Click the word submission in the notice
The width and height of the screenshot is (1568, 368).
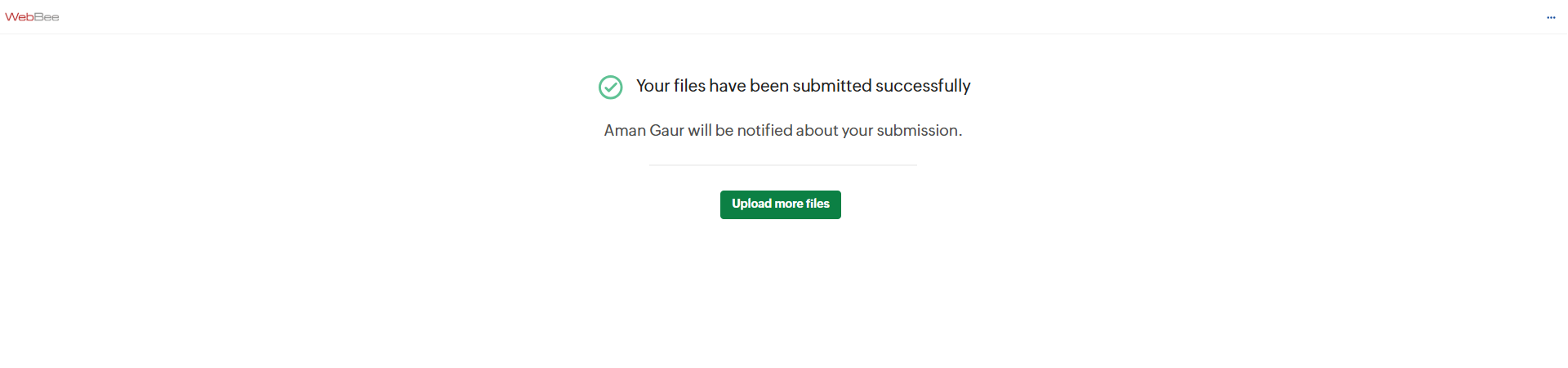point(918,131)
